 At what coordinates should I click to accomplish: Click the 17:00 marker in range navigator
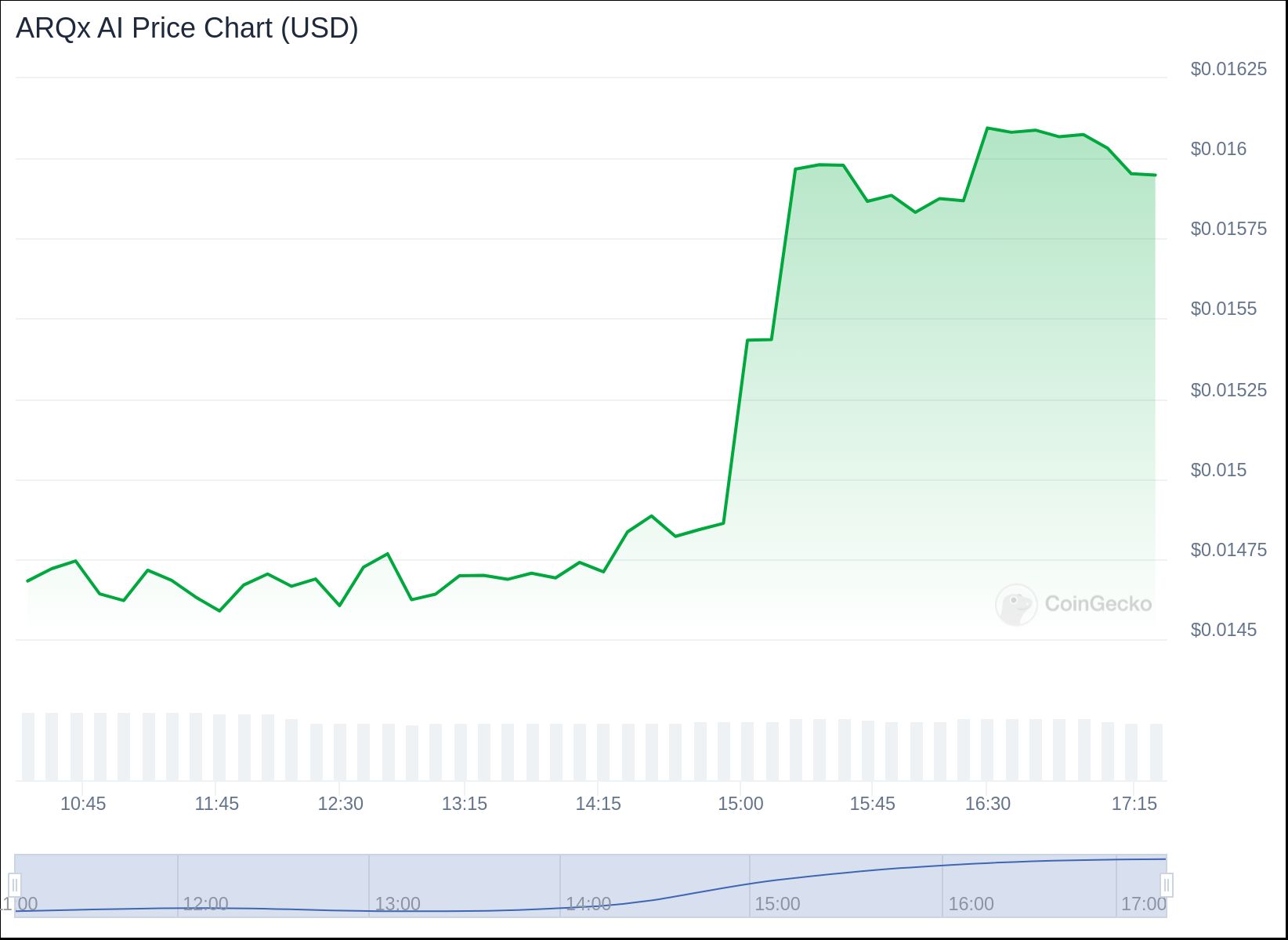pos(1144,904)
